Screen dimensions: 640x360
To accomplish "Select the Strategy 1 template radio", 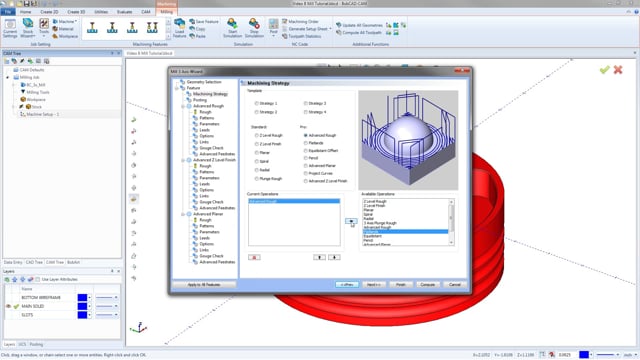I will tap(257, 103).
